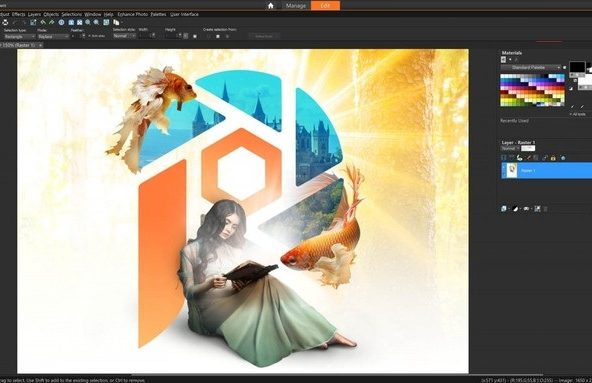592x383 pixels.
Task: Click the Feather value stepper
Action: click(x=83, y=36)
